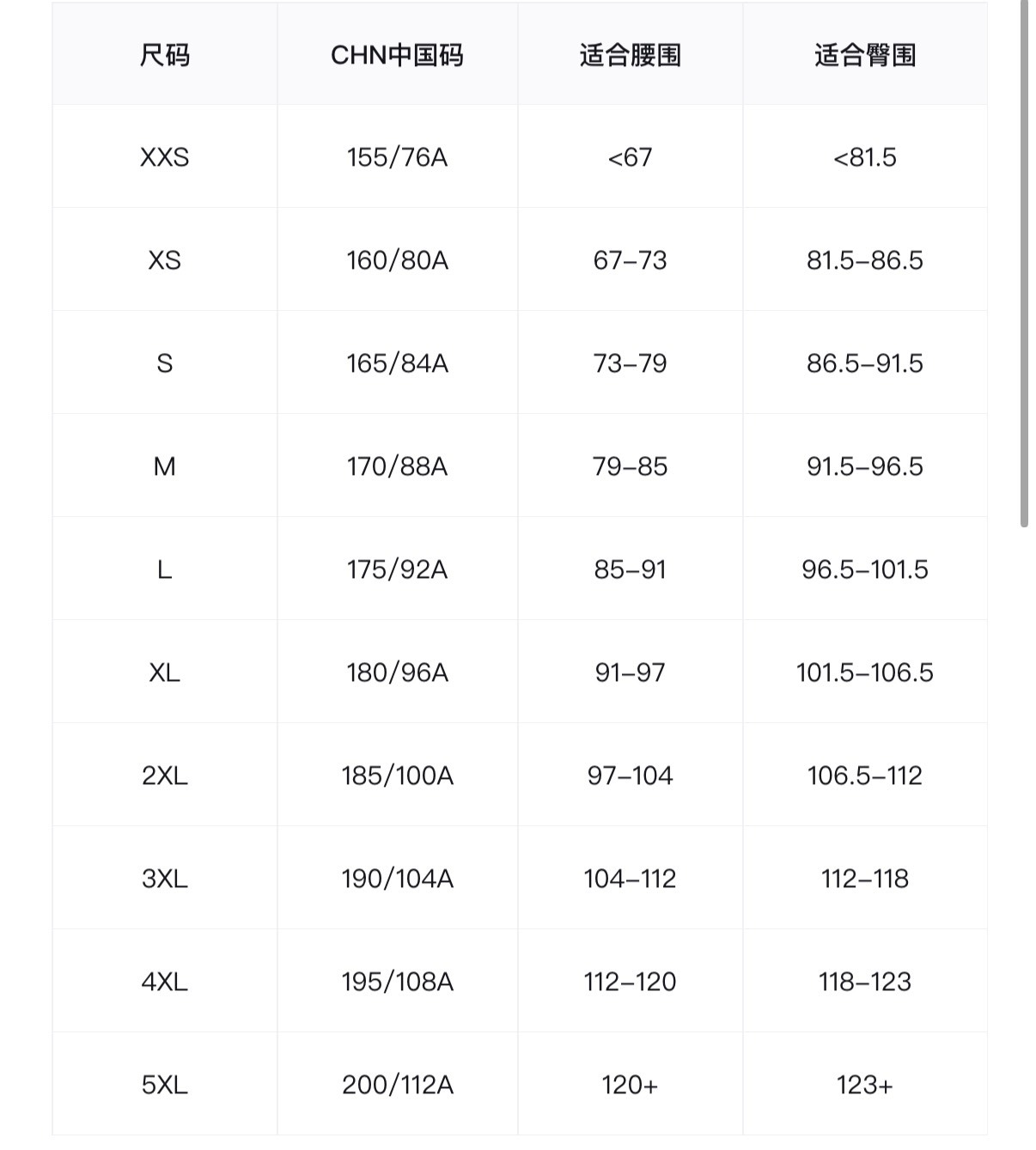Click the 适合腰围 column header

pos(630,56)
